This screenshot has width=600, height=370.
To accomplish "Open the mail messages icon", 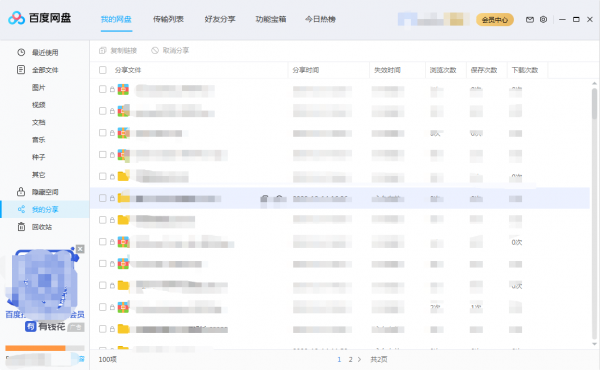I will point(530,20).
